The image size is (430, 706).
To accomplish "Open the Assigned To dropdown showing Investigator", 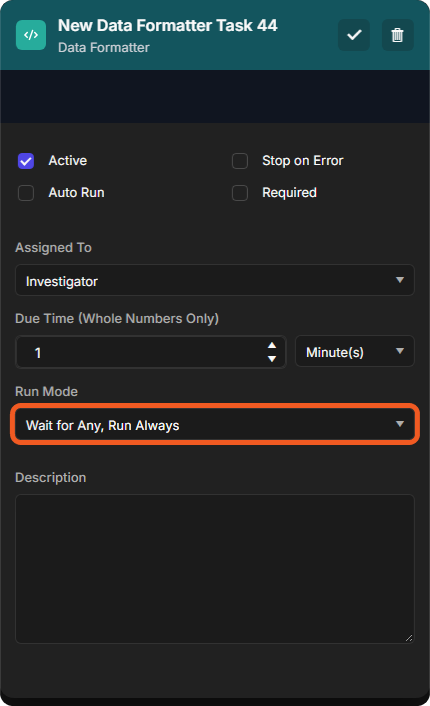I will pos(215,281).
